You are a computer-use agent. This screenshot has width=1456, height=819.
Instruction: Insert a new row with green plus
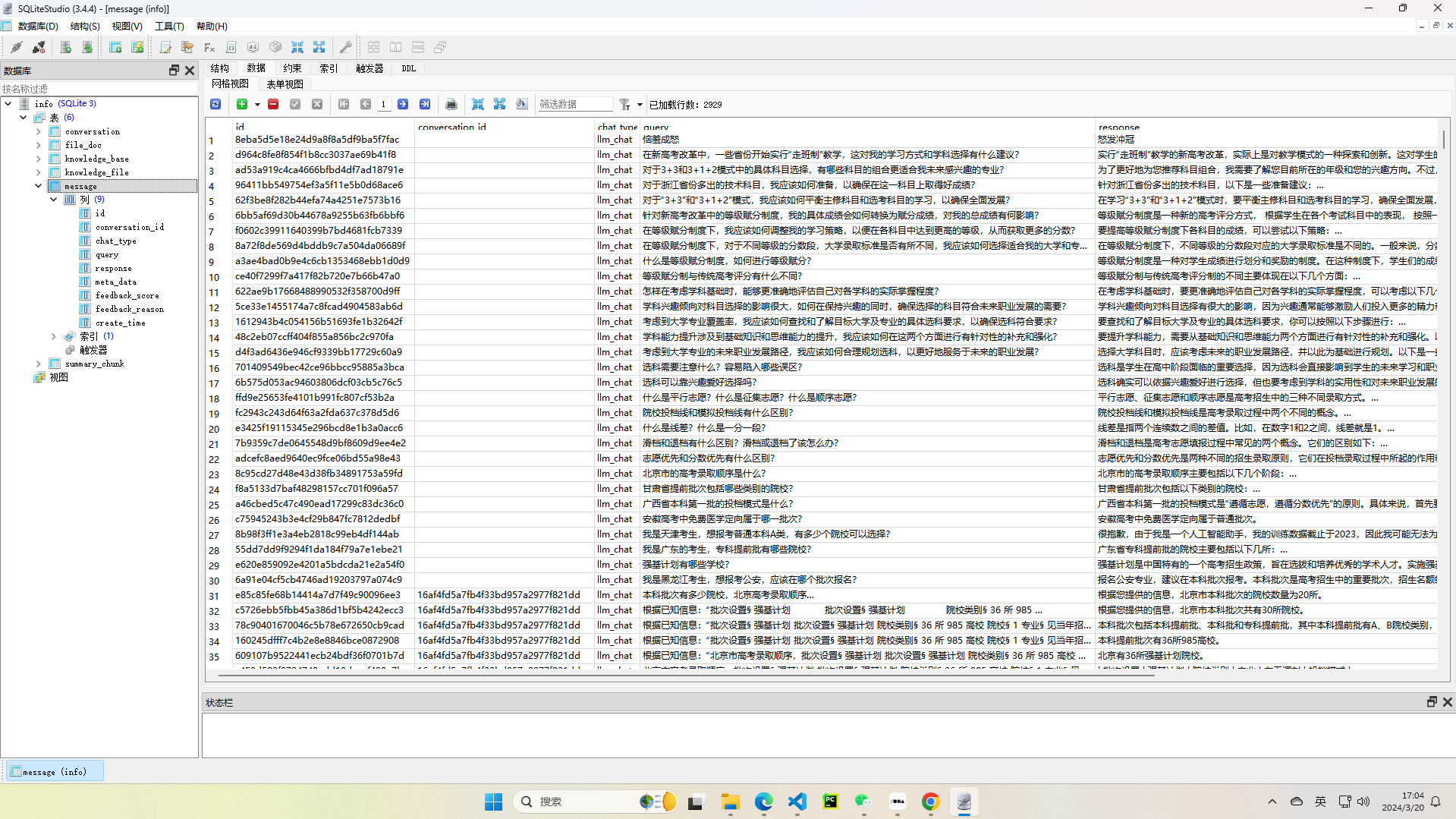(x=242, y=104)
